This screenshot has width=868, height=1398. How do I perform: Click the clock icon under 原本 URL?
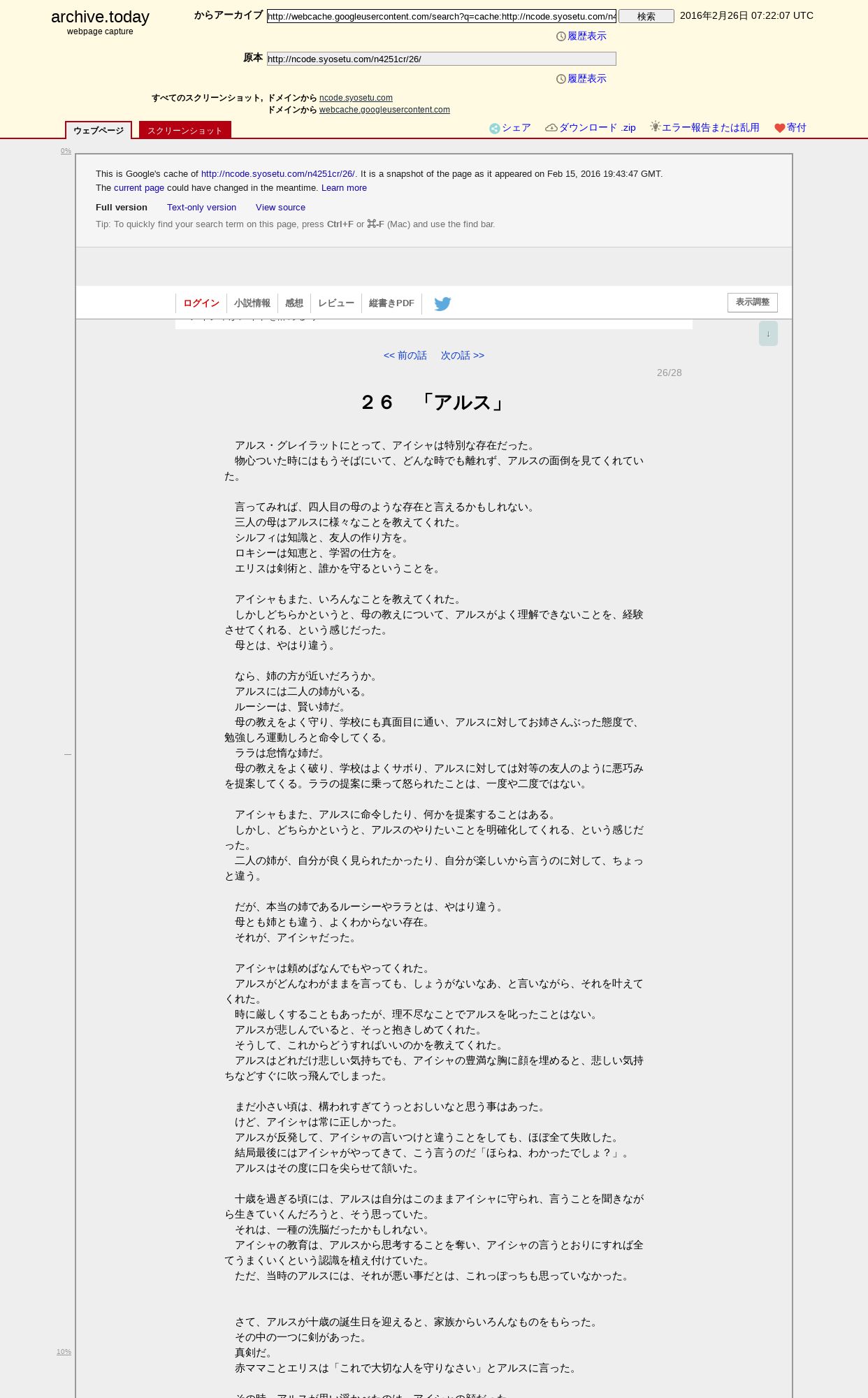(x=560, y=79)
